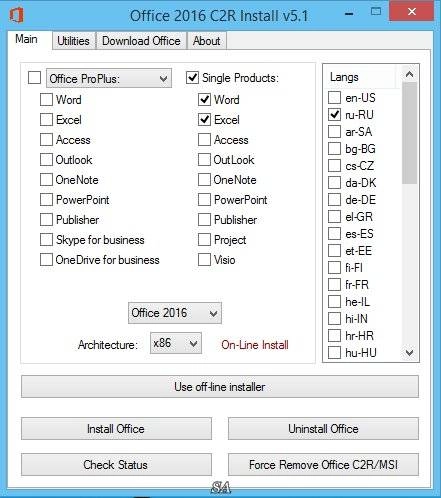Image resolution: width=441 pixels, height=498 pixels.
Task: Check the hr-HR language
Action: pos(334,336)
